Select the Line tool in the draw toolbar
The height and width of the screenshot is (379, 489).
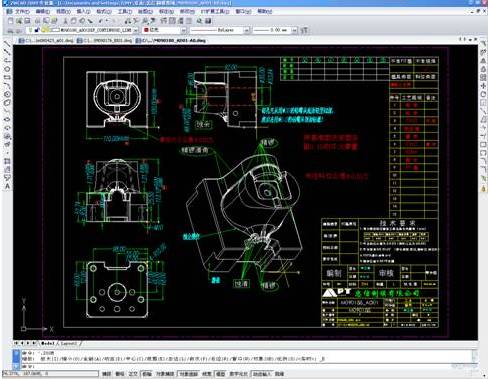click(x=7, y=44)
